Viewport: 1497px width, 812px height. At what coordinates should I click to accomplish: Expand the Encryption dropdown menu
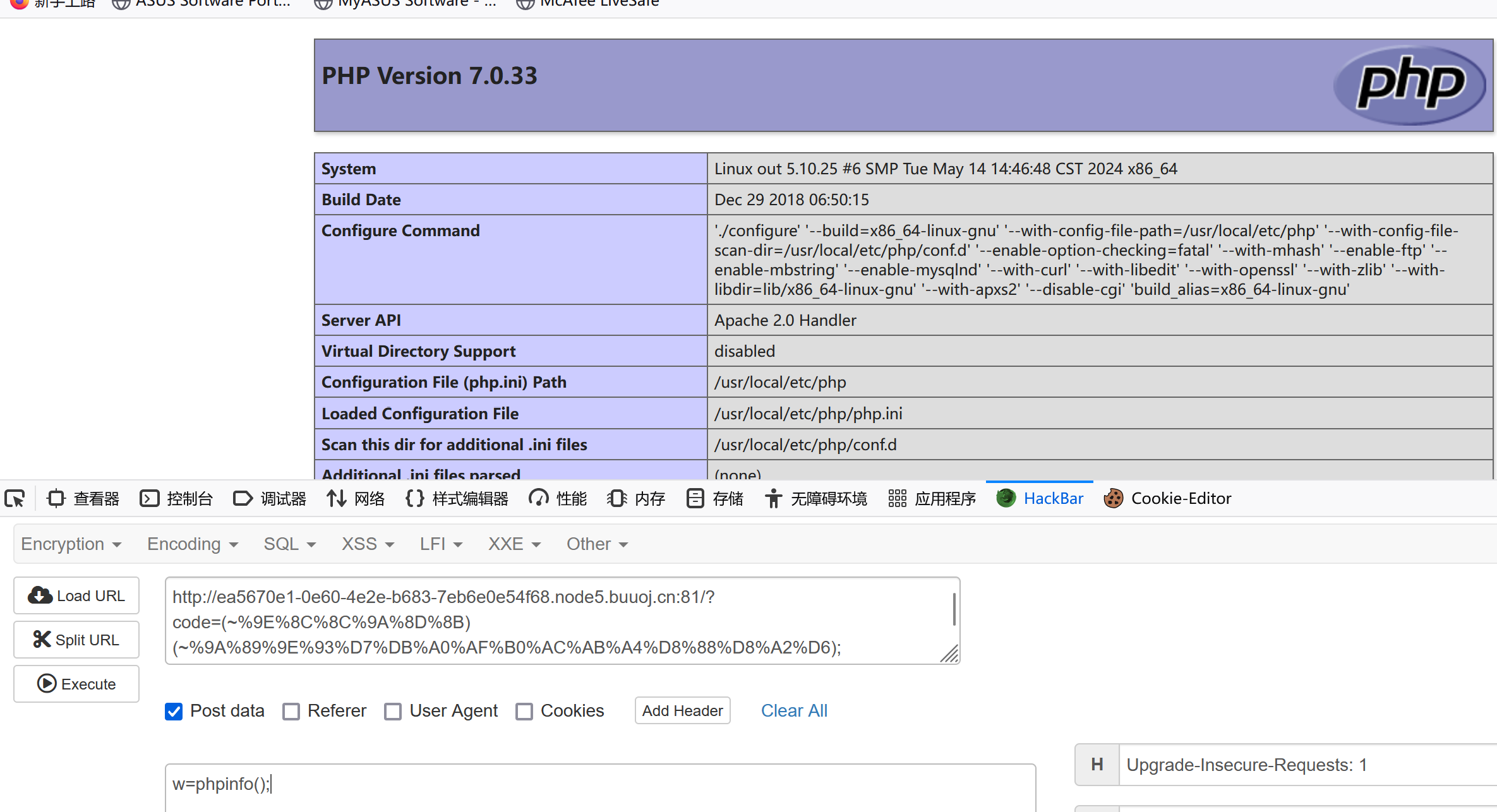71,544
